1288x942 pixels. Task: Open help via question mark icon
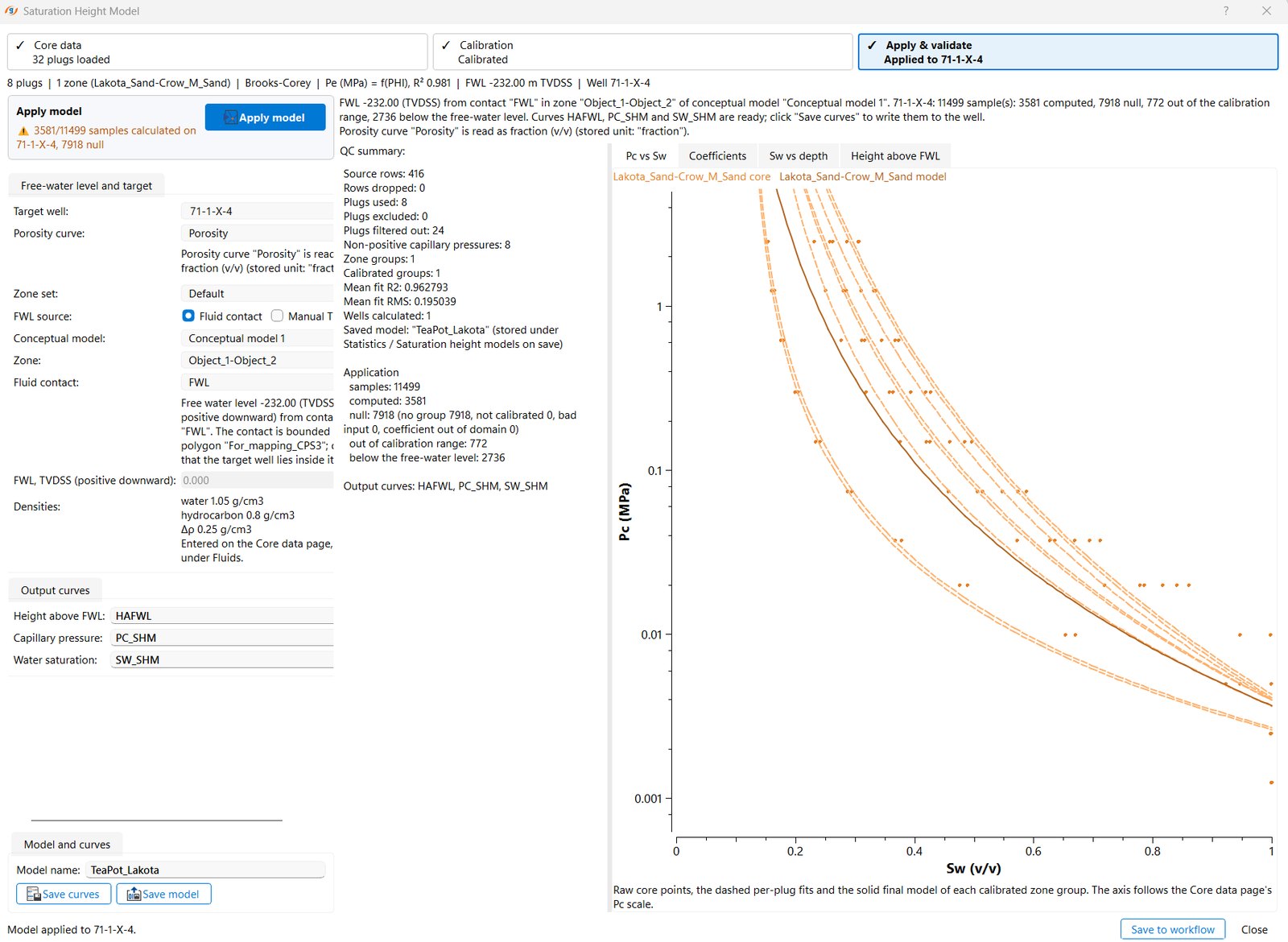click(x=1226, y=11)
